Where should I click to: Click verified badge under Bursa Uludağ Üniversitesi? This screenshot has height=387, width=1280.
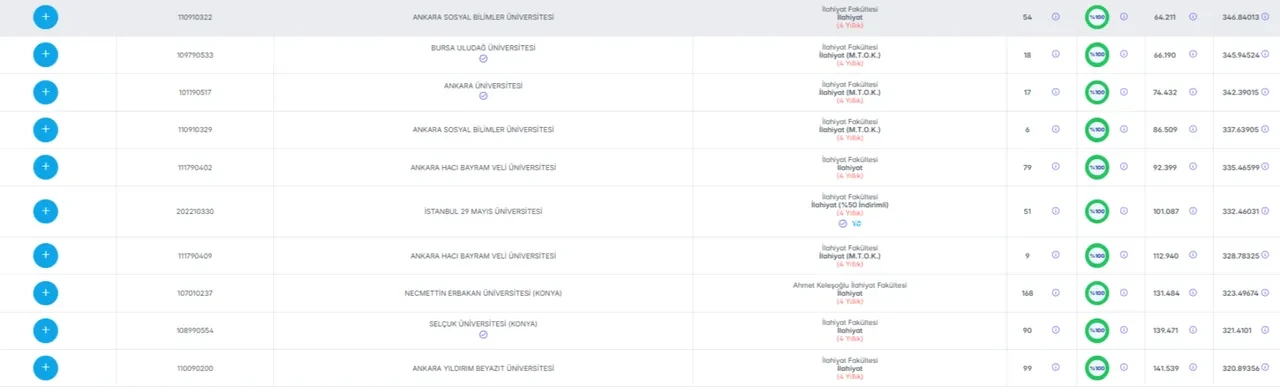point(483,59)
